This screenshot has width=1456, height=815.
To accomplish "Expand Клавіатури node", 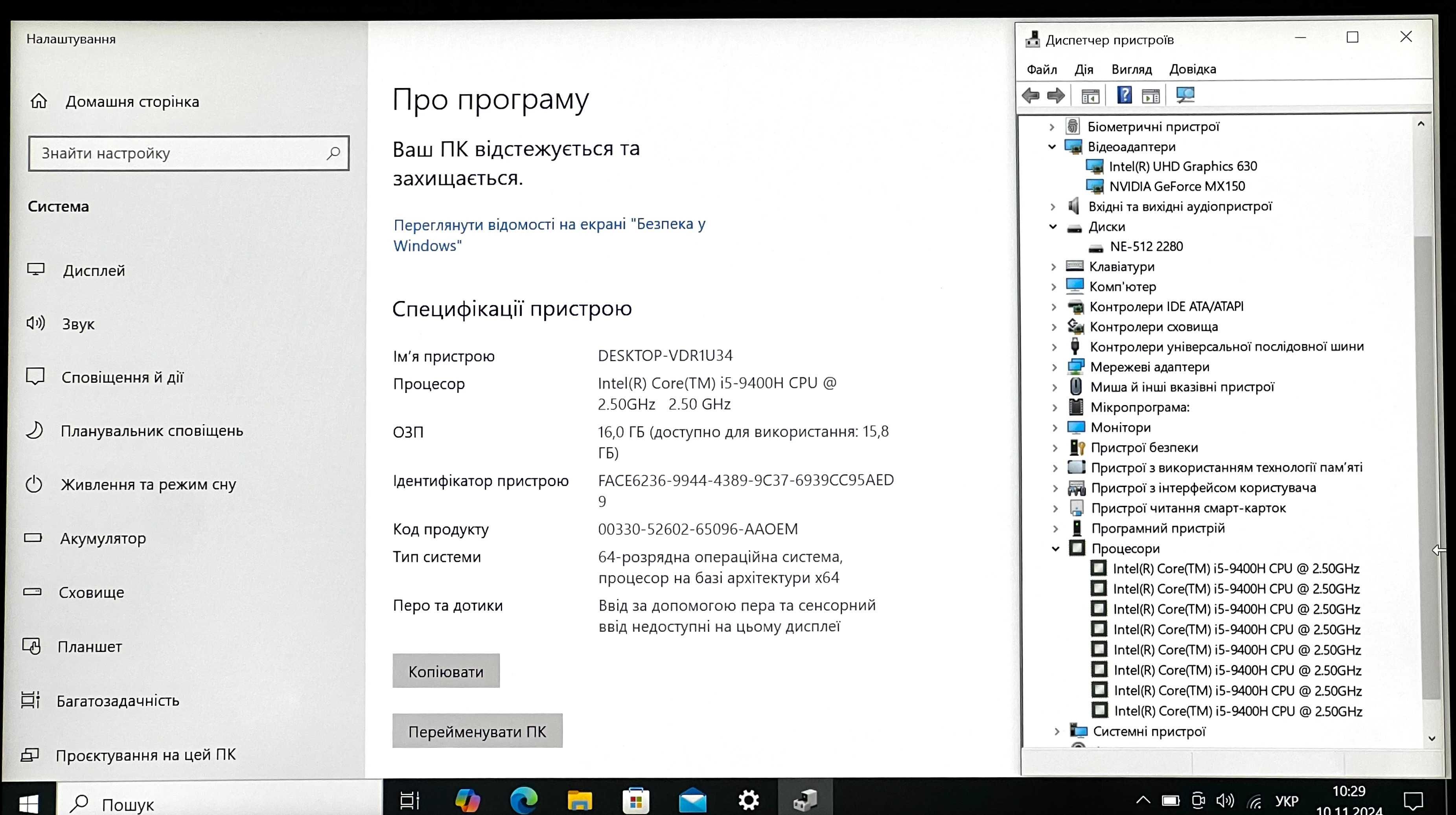I will [x=1054, y=266].
